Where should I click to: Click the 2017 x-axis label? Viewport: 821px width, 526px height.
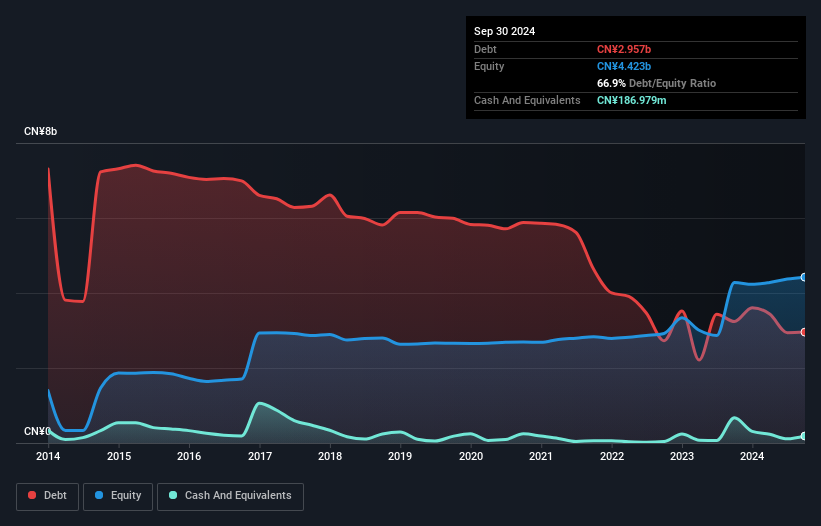pos(260,456)
